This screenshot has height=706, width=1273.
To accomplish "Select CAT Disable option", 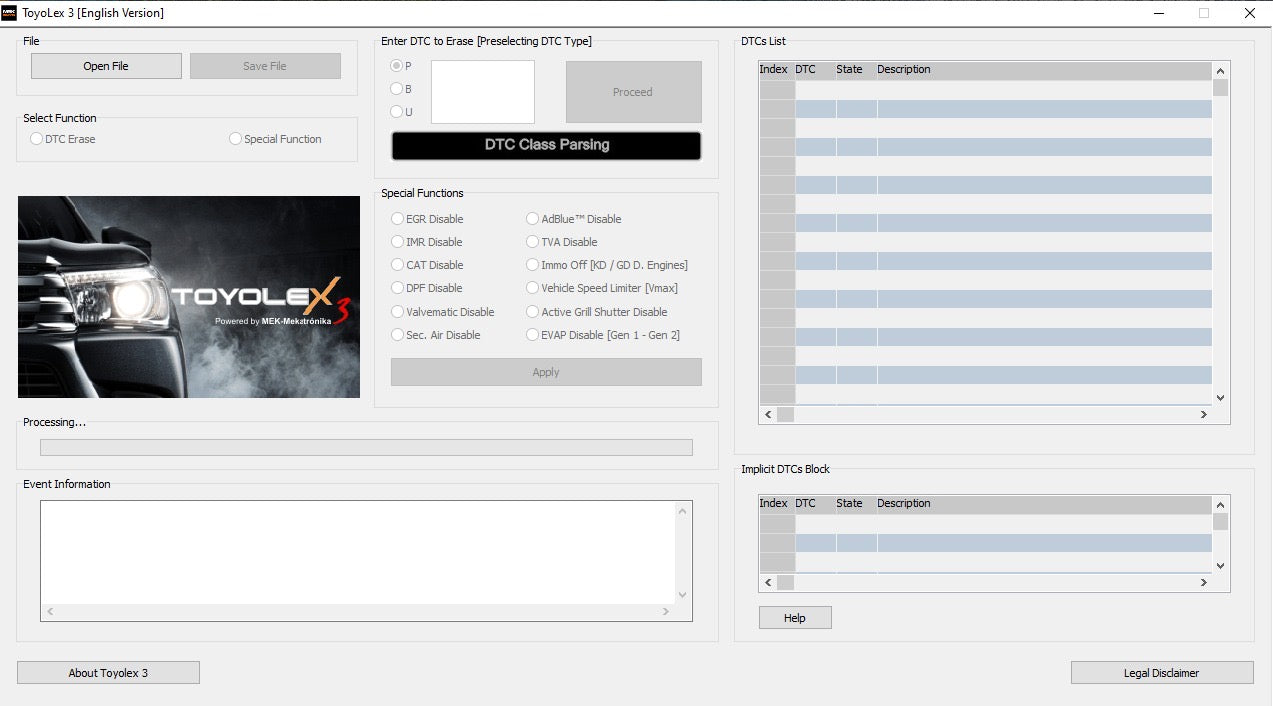I will (x=427, y=265).
